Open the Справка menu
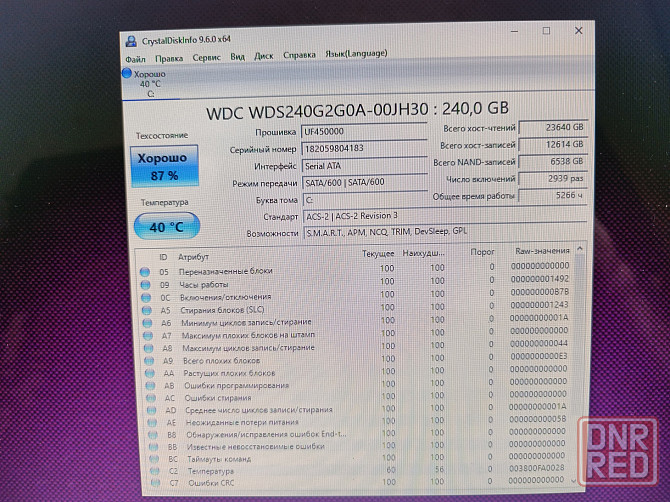Image resolution: width=670 pixels, height=502 pixels. pos(299,55)
